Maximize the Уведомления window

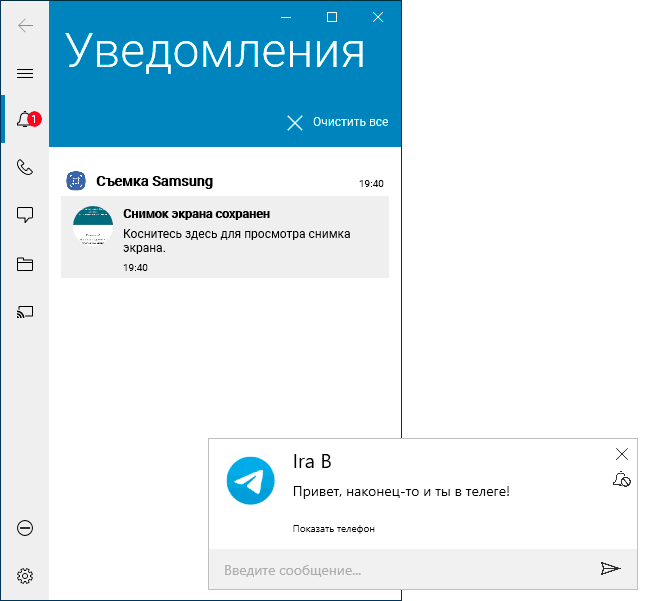pos(332,17)
